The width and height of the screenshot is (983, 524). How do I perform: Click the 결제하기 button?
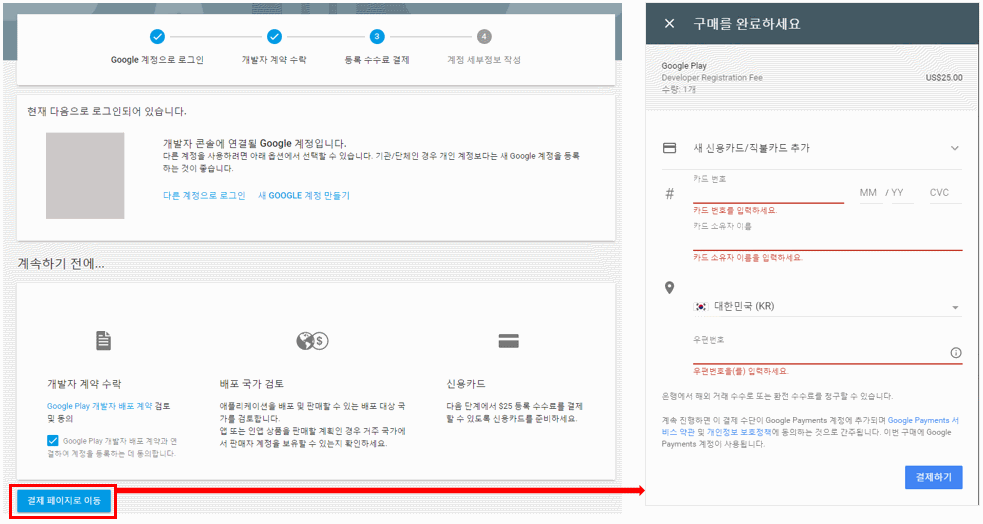933,477
